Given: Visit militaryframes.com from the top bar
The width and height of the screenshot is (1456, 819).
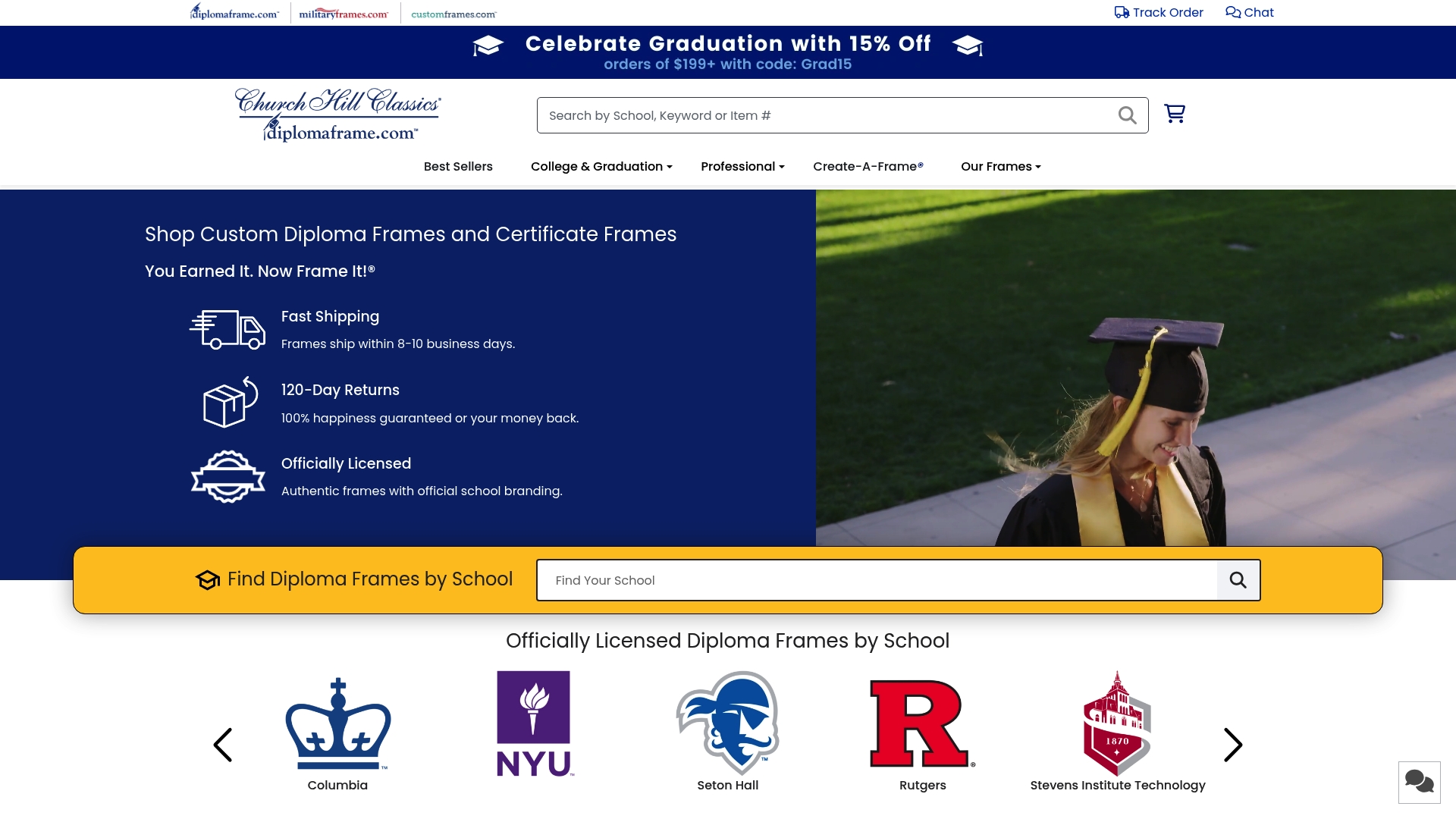Looking at the screenshot, I should (344, 14).
